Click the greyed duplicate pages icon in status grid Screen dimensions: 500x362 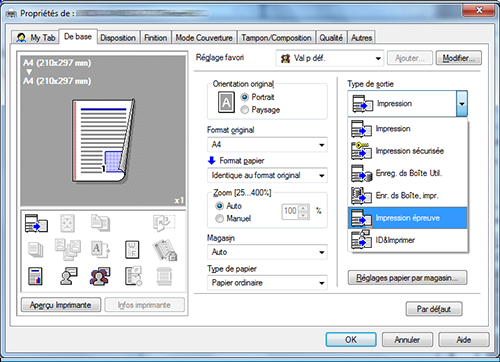(x=100, y=223)
